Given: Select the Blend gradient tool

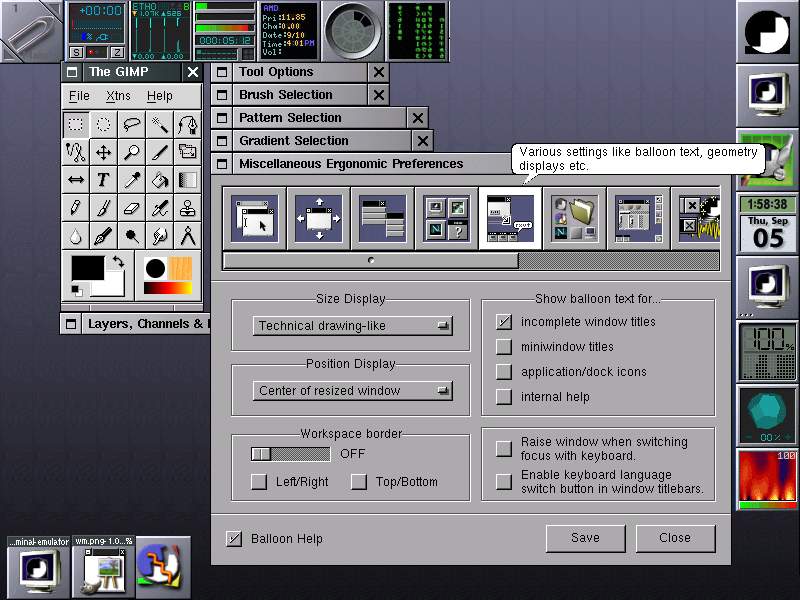Looking at the screenshot, I should 187,180.
